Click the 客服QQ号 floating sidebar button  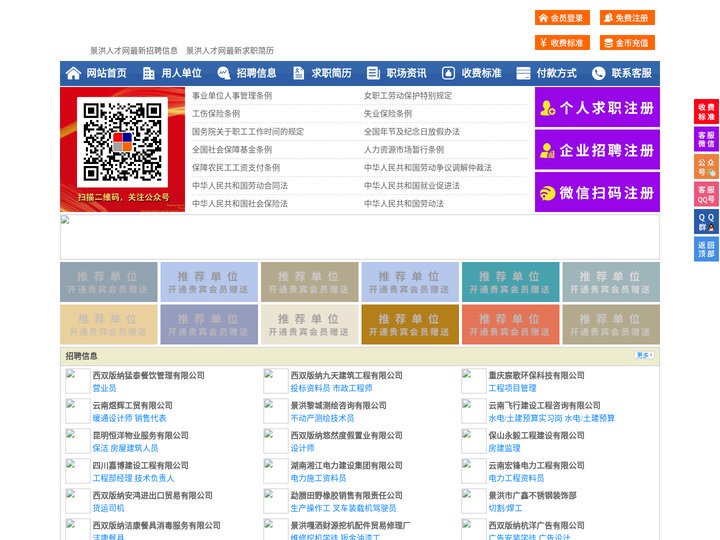706,194
